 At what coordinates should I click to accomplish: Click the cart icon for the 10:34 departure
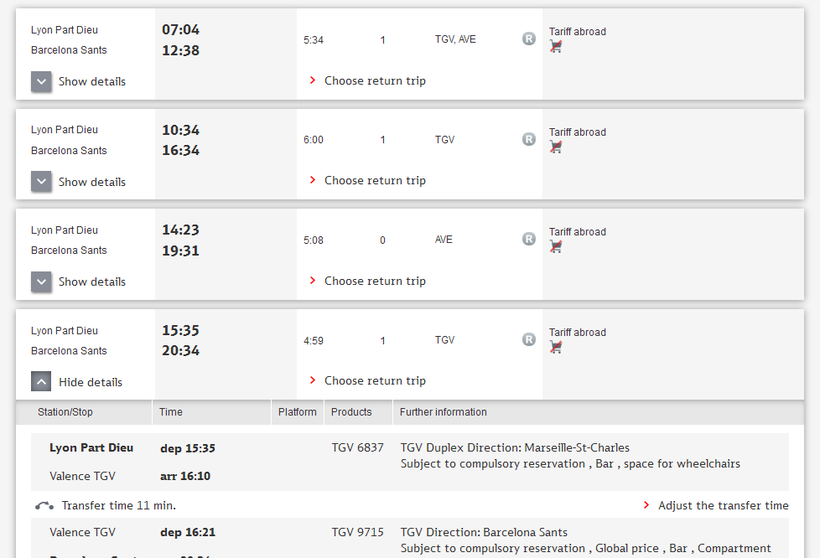click(556, 146)
